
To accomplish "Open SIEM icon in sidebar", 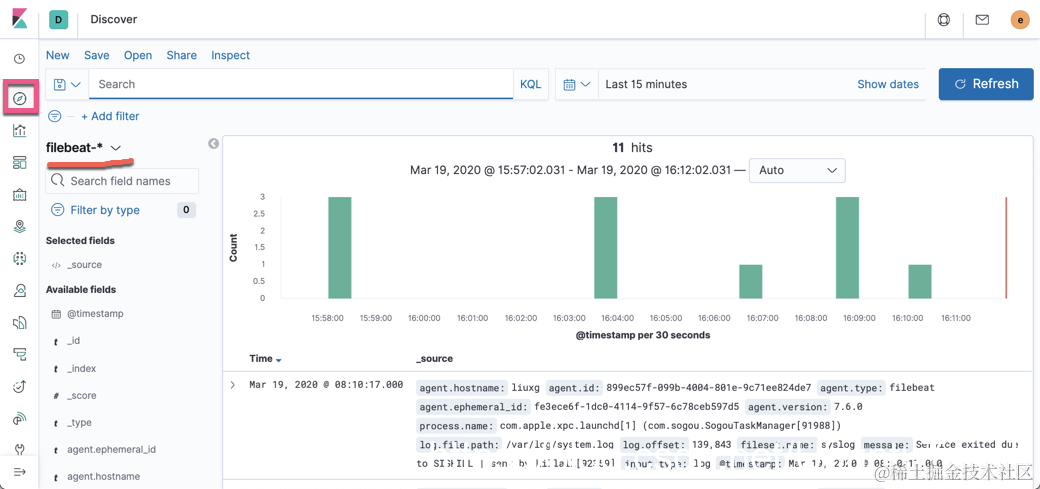I will 20,419.
